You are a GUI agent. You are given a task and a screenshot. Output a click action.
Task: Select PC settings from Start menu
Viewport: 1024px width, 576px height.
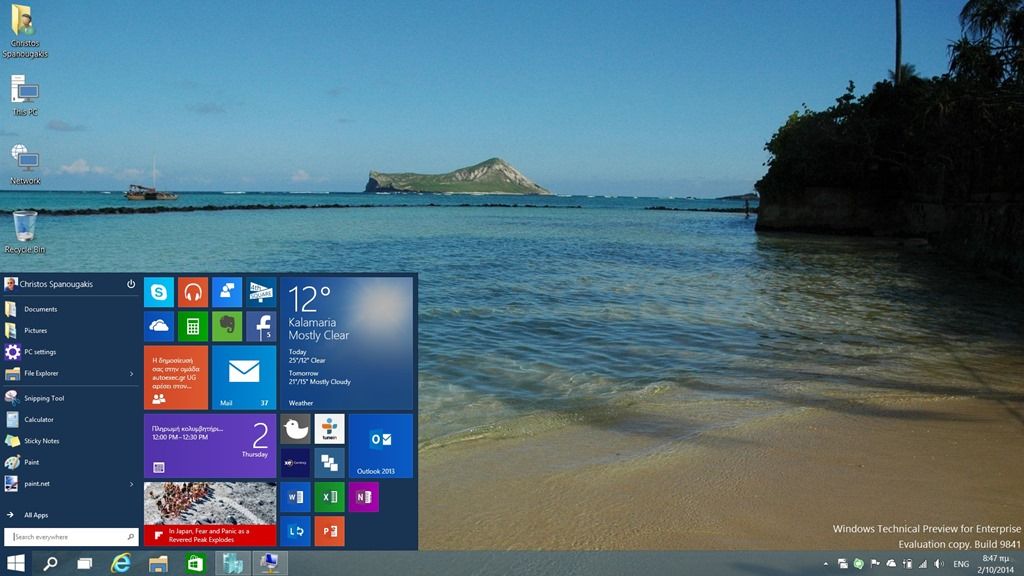pyautogui.click(x=40, y=352)
